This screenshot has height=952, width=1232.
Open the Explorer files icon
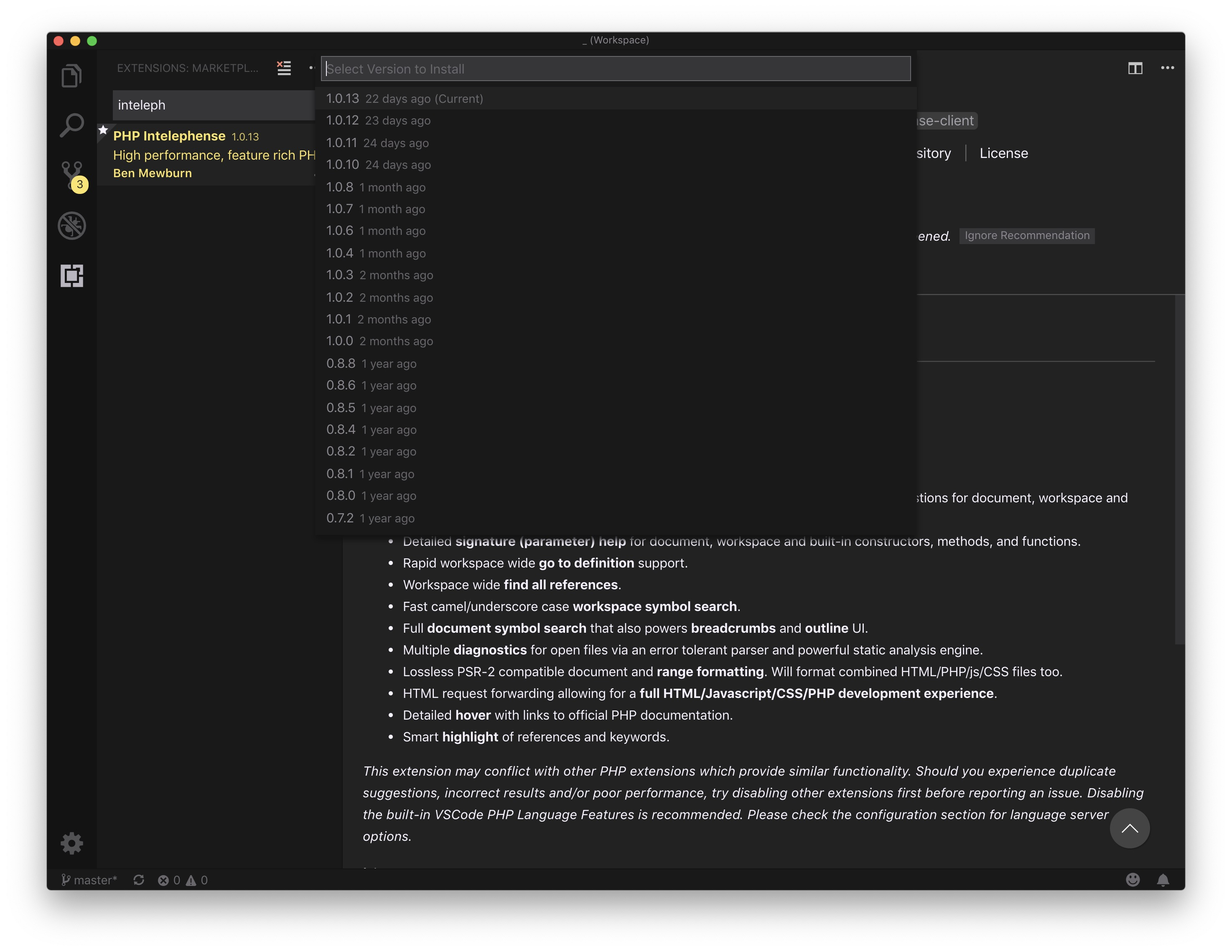(71, 76)
